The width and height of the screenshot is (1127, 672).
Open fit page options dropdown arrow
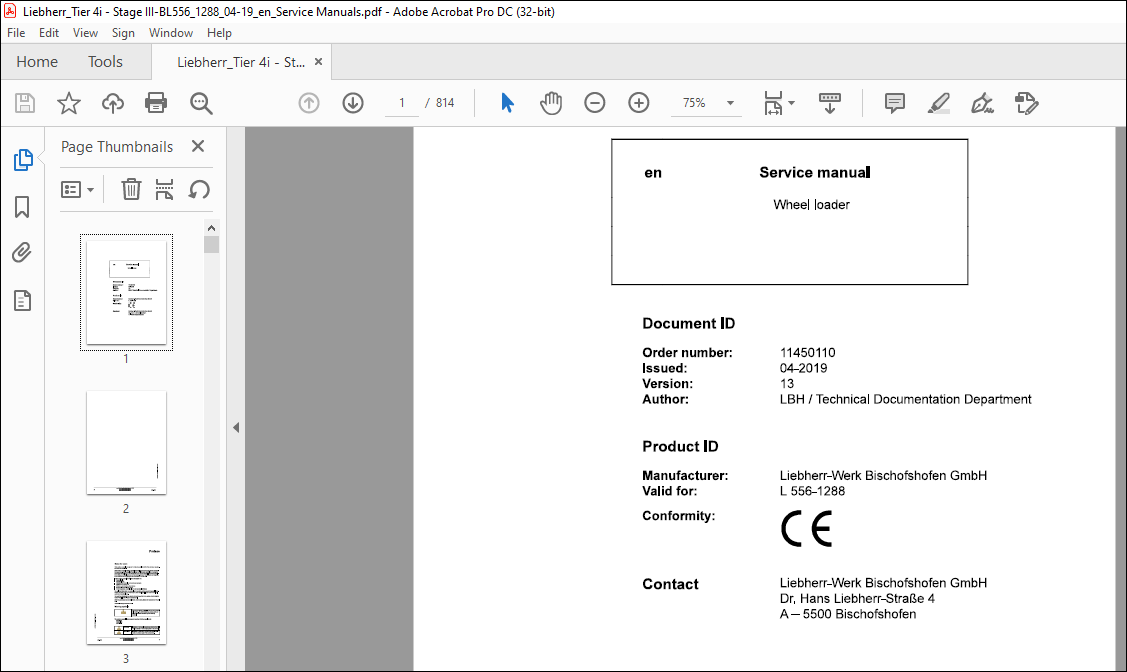click(791, 103)
